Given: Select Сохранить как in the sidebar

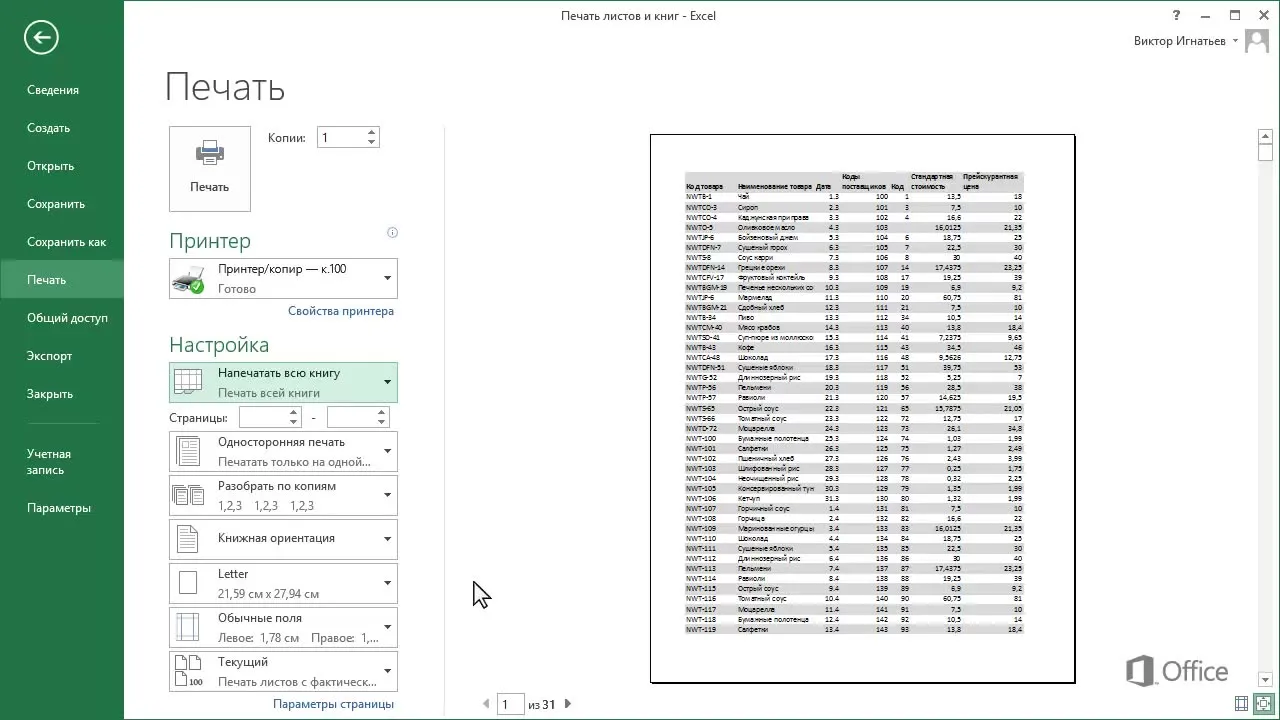Looking at the screenshot, I should (62, 242).
